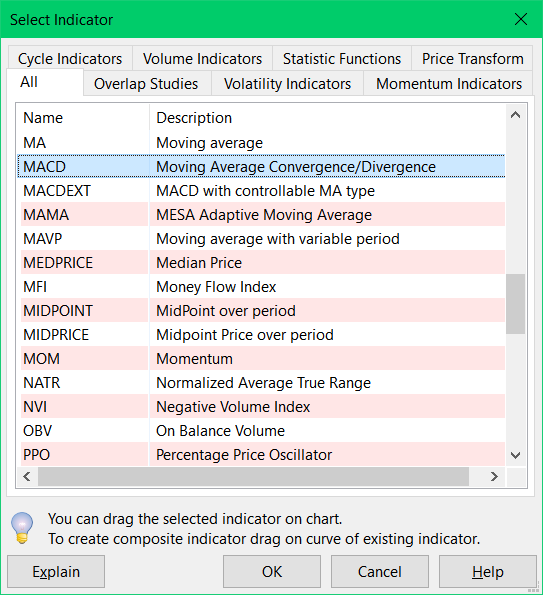This screenshot has height=595, width=543.
Task: Select the PPO indicator row
Action: click(x=261, y=454)
